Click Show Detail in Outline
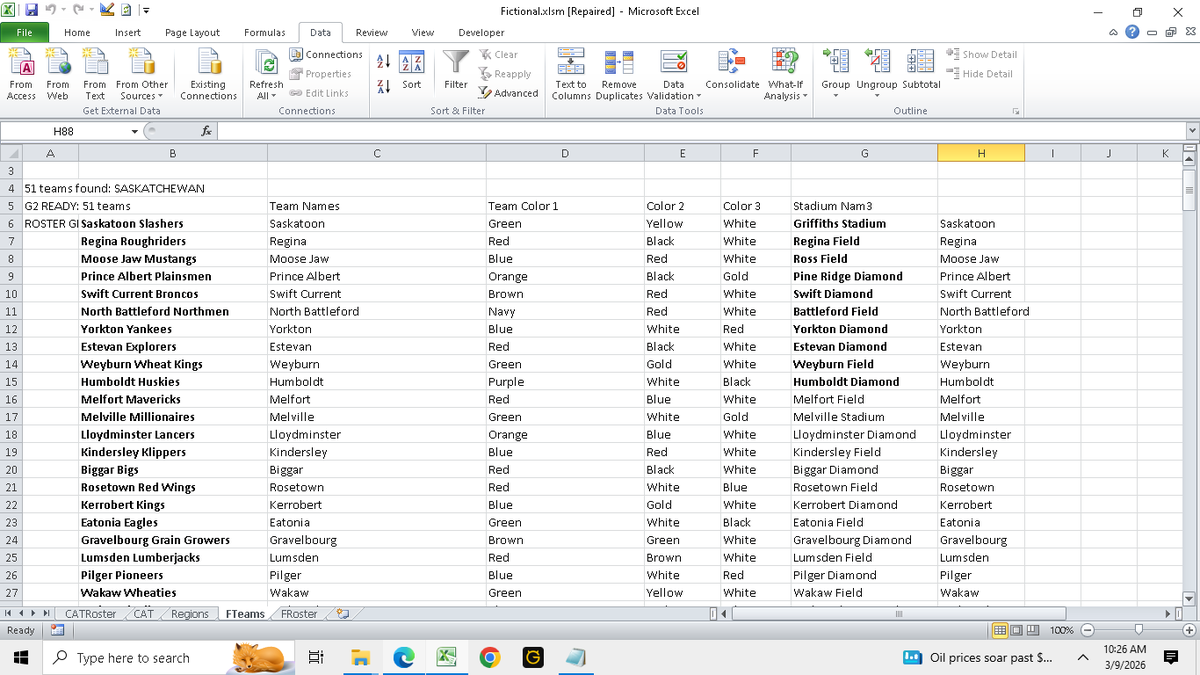1200x675 pixels. (x=981, y=55)
